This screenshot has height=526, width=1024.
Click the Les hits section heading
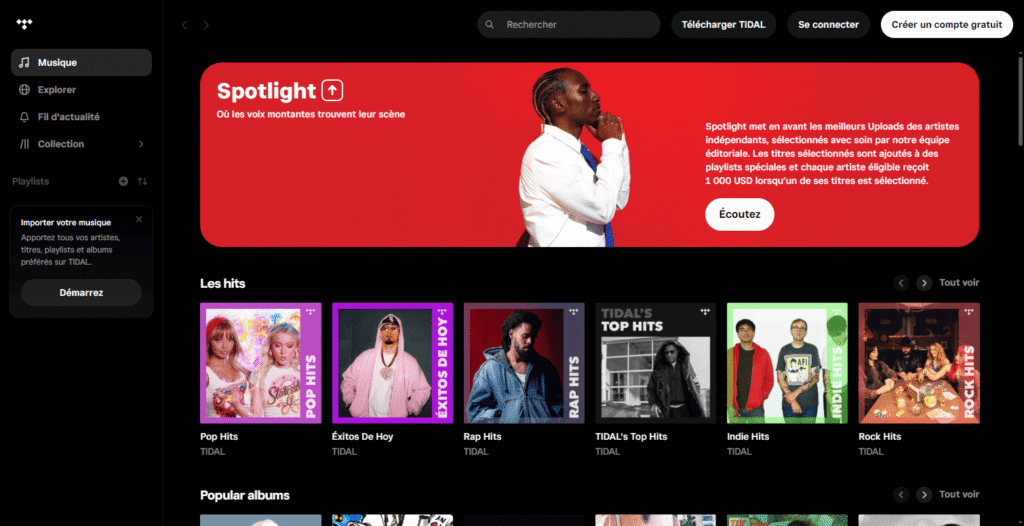(223, 284)
